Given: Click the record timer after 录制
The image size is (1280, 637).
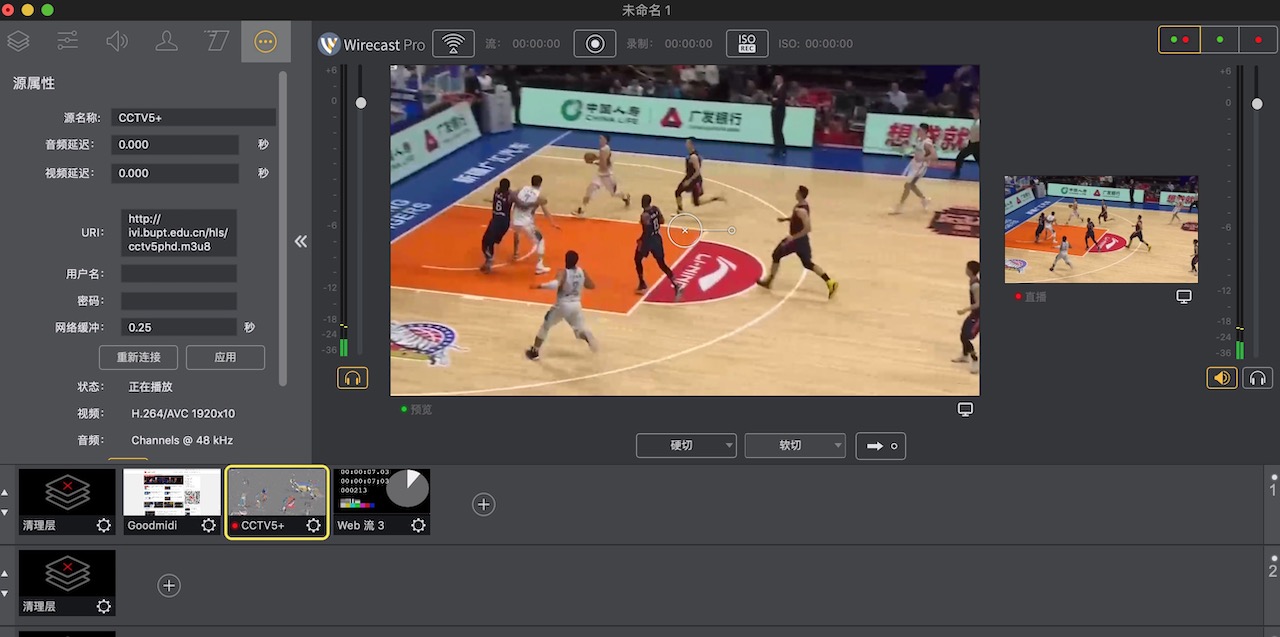Looking at the screenshot, I should pyautogui.click(x=688, y=44).
